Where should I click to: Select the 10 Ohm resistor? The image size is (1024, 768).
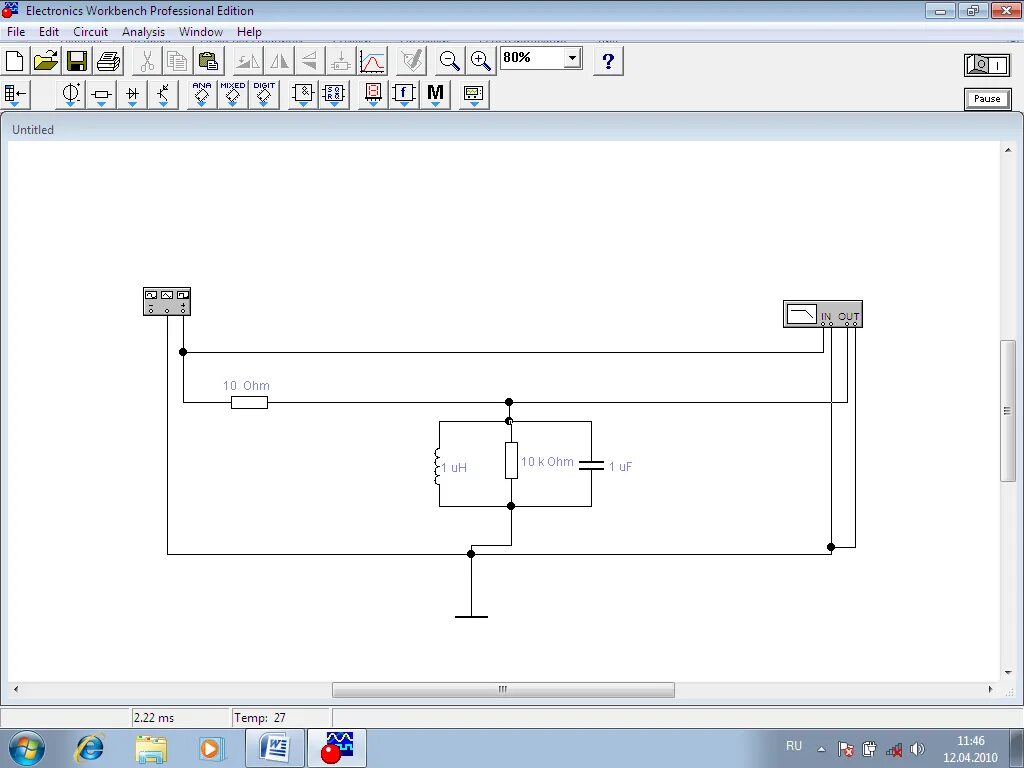pyautogui.click(x=249, y=402)
